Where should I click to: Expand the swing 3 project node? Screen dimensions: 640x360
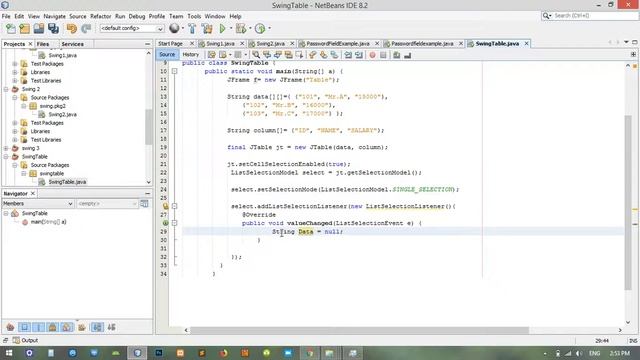pyautogui.click(x=6, y=148)
